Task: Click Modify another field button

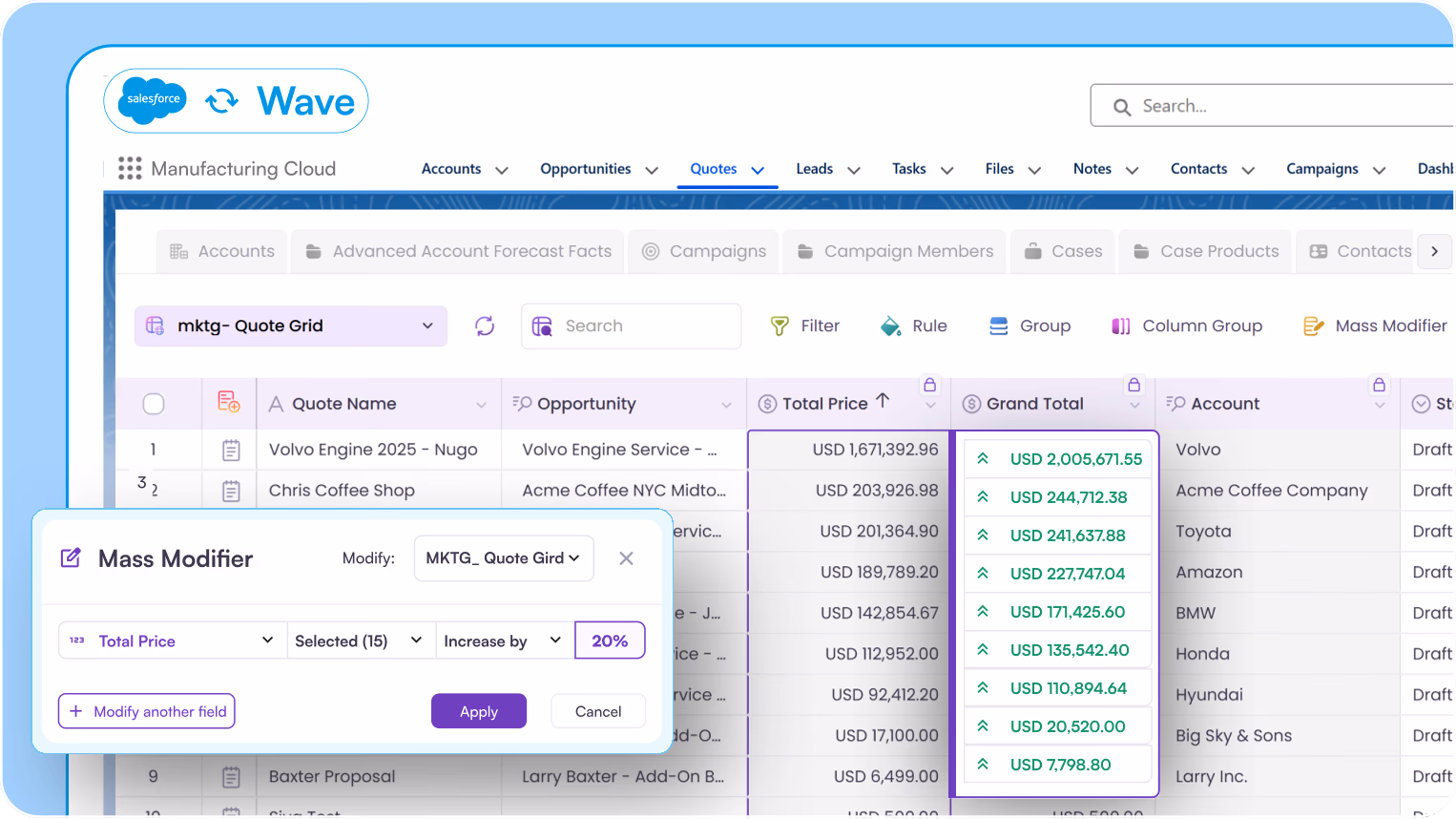Action: [x=147, y=711]
